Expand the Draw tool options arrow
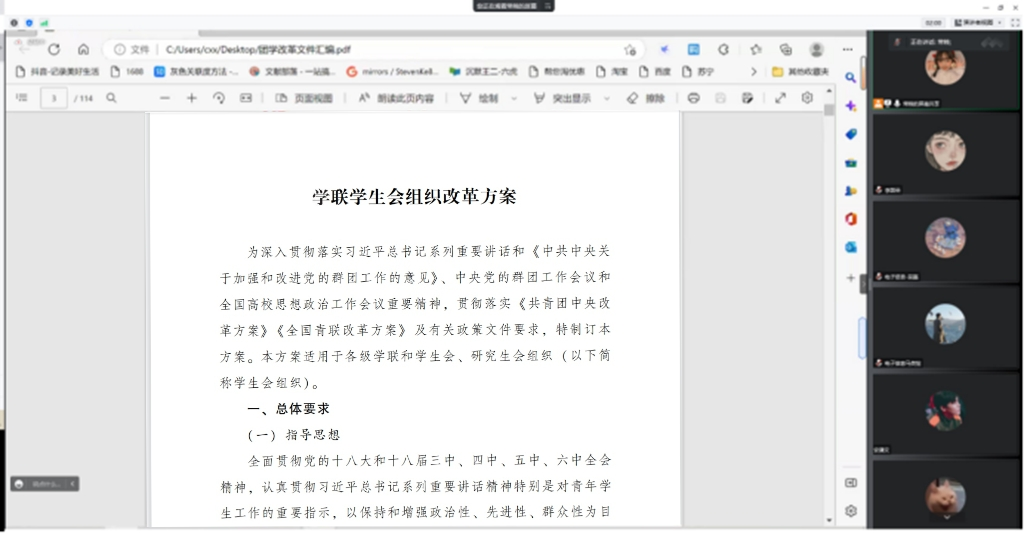 514,98
